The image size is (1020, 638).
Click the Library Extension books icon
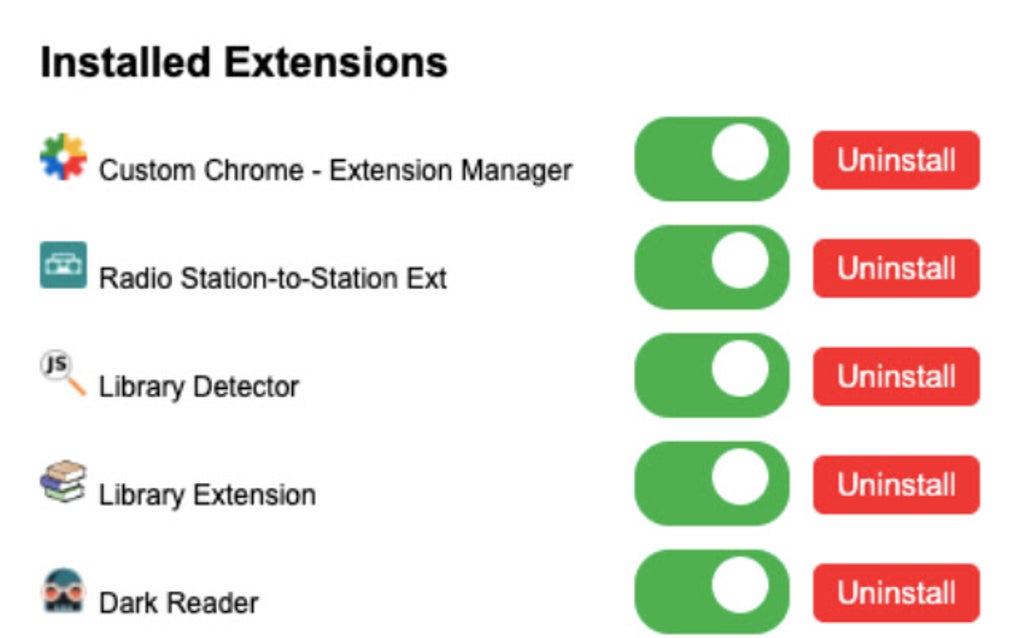click(x=63, y=481)
